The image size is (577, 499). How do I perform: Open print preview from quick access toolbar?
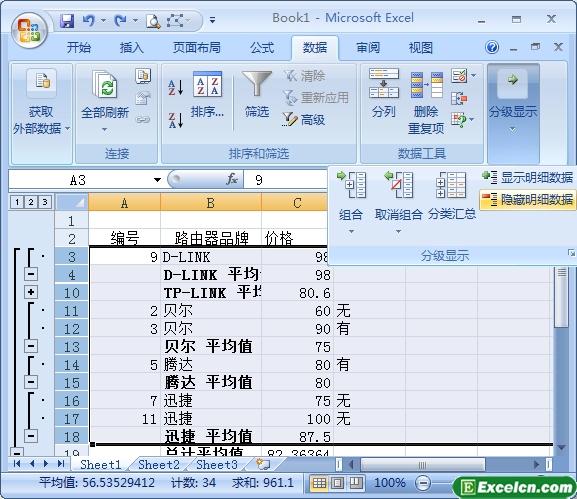click(153, 21)
